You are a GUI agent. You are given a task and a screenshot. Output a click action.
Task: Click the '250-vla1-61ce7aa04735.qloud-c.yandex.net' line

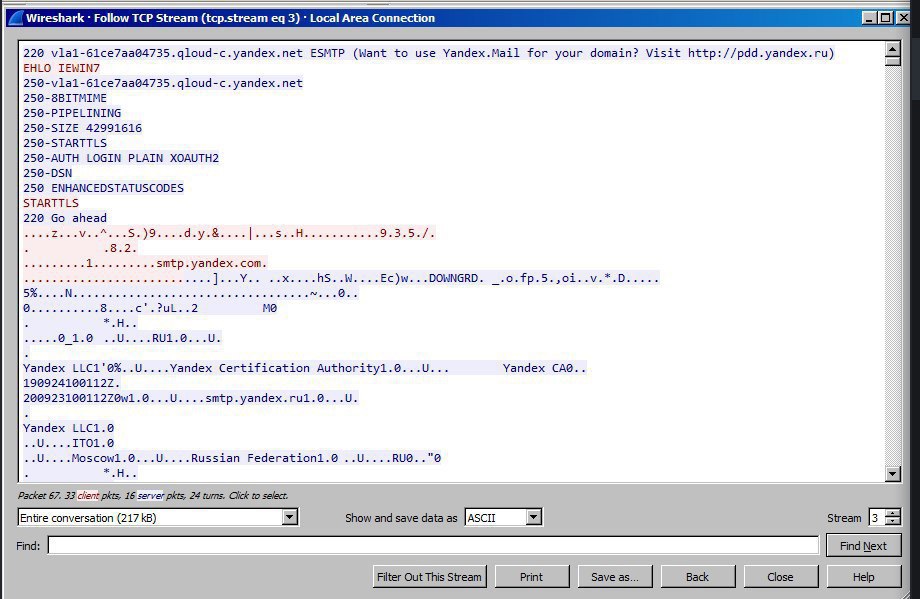coord(163,83)
